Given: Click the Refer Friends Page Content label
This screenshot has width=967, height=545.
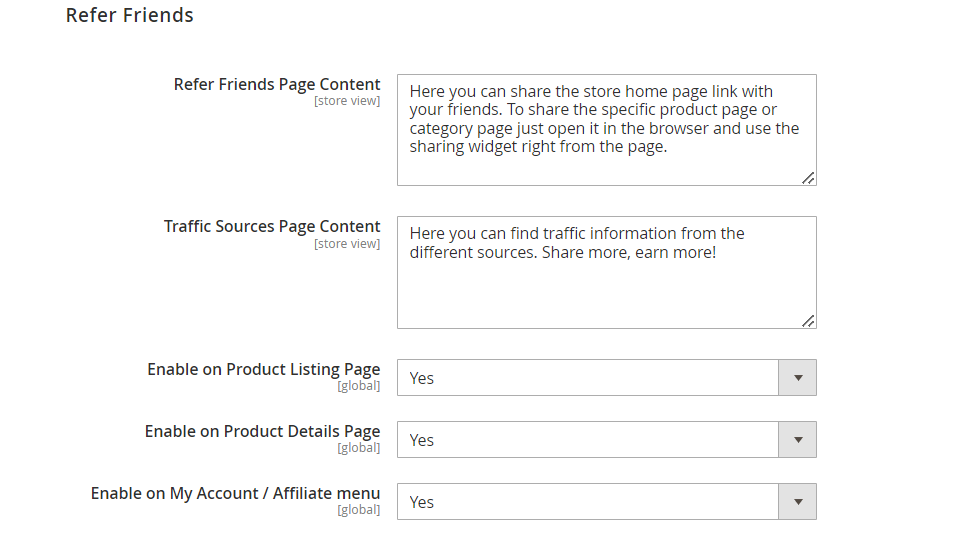Looking at the screenshot, I should click(x=277, y=84).
